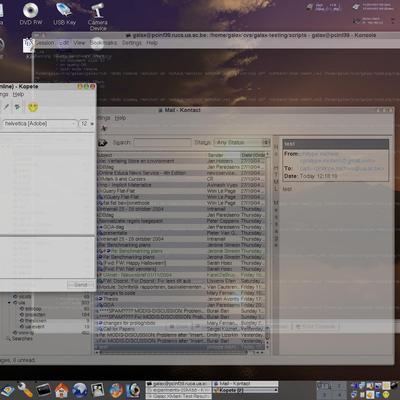Viewport: 400px width, 400px height.
Task: Select the 'Call for Papers' message row
Action: 181,329
